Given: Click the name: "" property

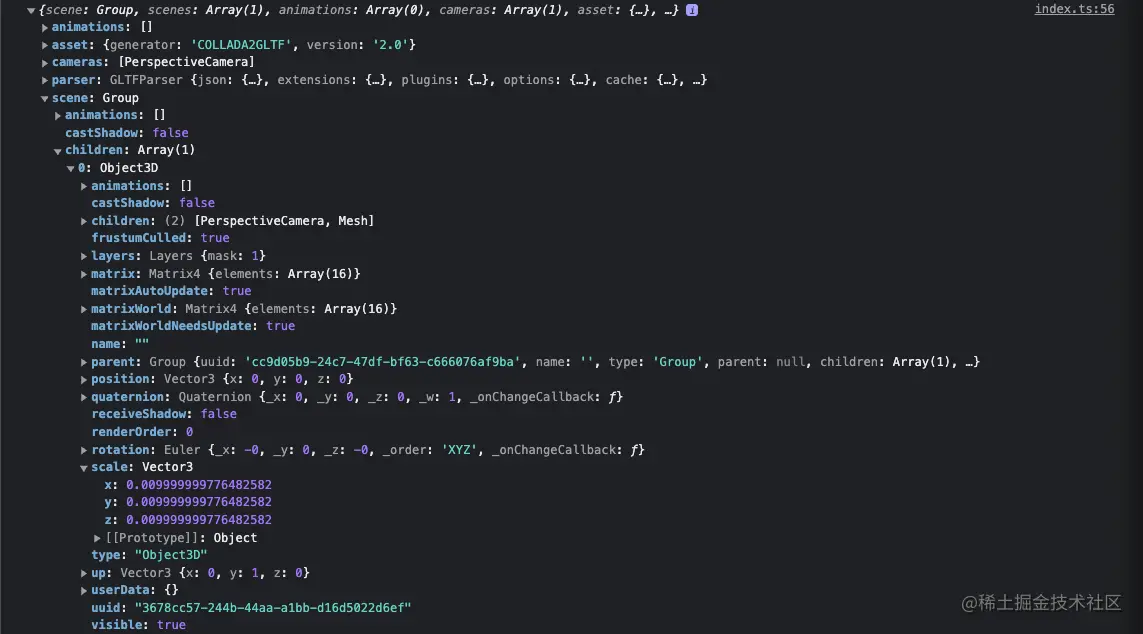Looking at the screenshot, I should pos(120,344).
